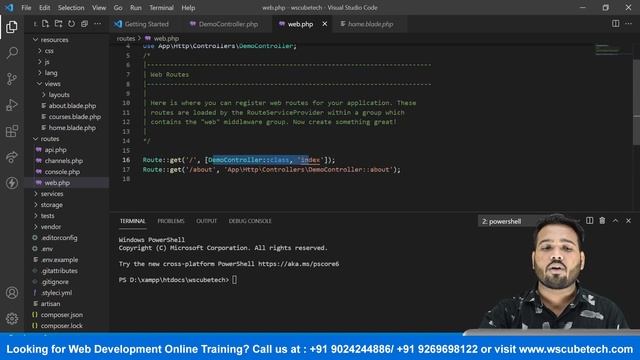Open the Terminal menu
The width and height of the screenshot is (640, 360).
tap(161, 8)
